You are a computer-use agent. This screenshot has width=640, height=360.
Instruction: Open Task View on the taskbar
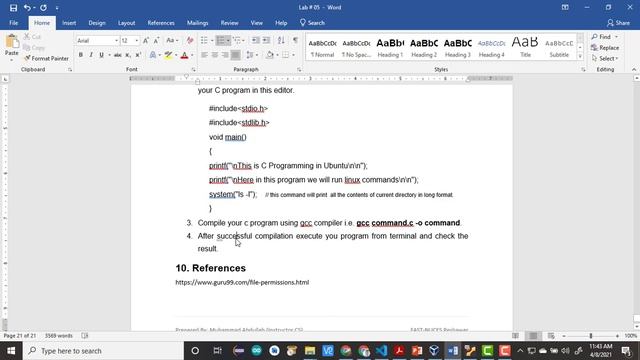coord(218,351)
